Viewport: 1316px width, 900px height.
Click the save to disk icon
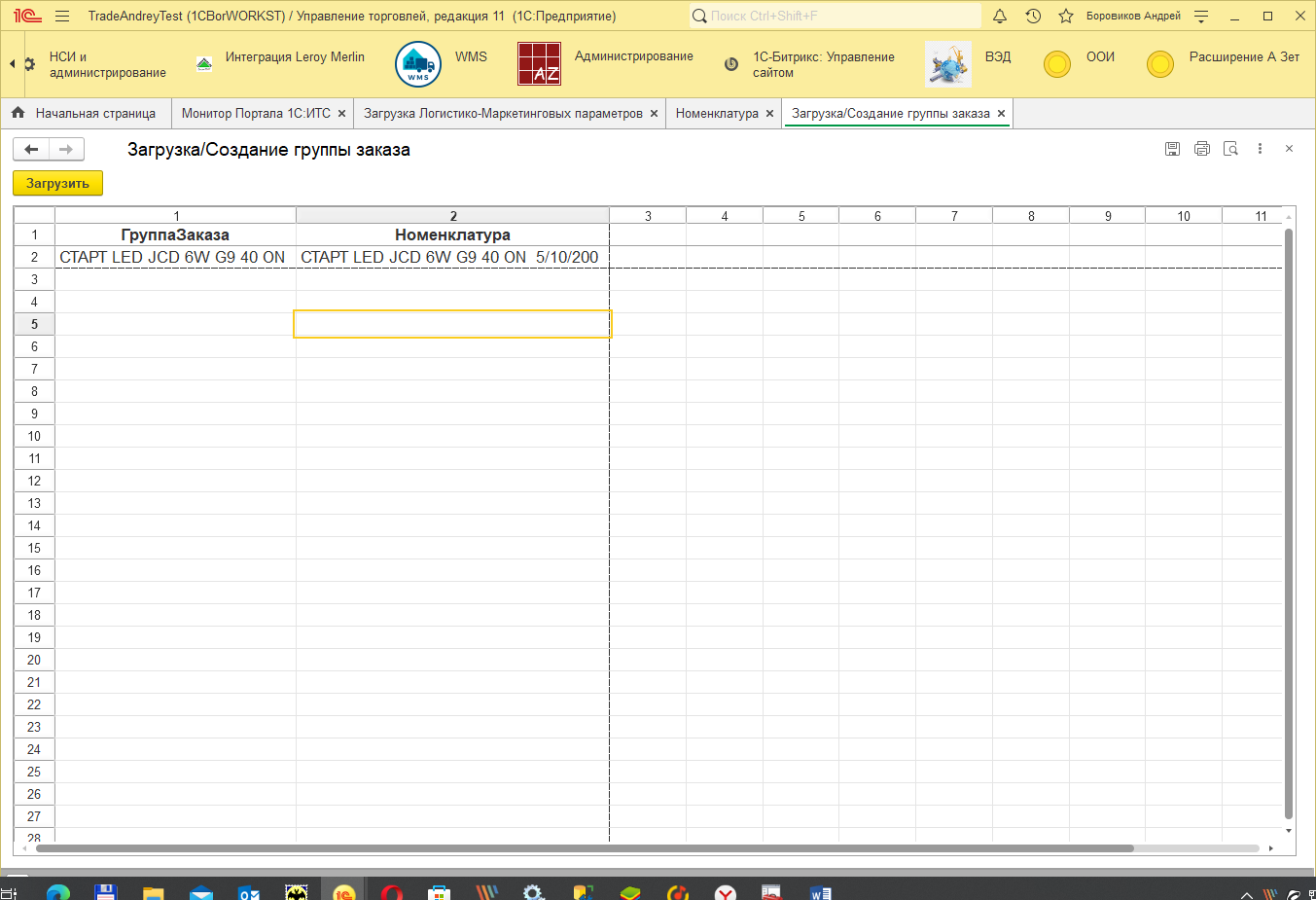pos(1172,149)
